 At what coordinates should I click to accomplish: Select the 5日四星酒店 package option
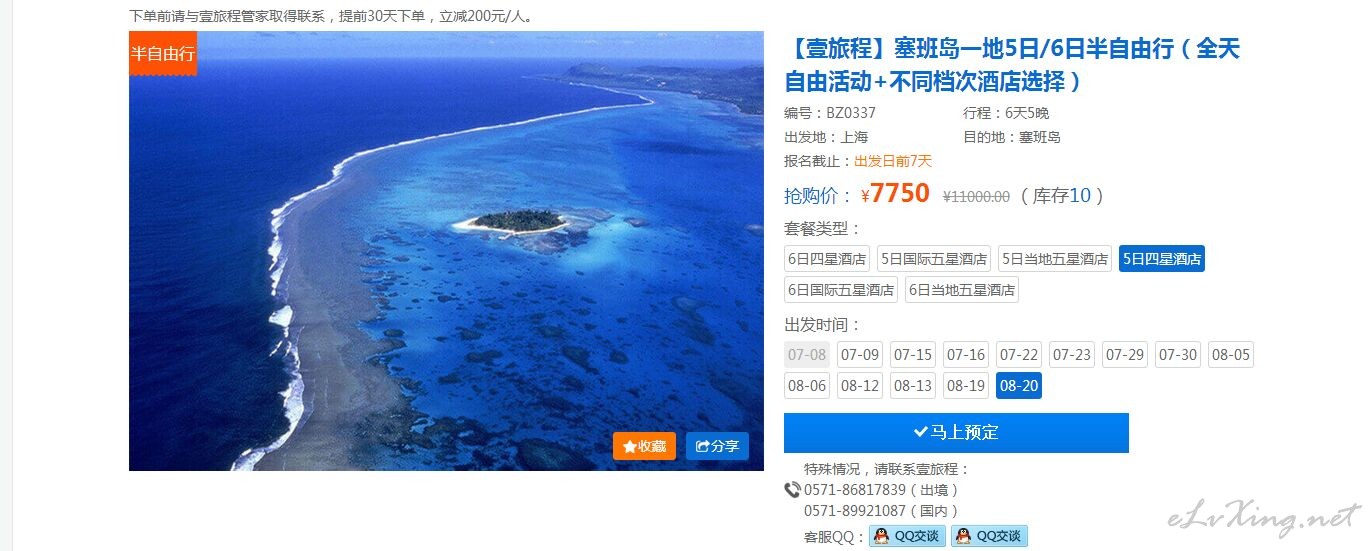click(x=1162, y=258)
